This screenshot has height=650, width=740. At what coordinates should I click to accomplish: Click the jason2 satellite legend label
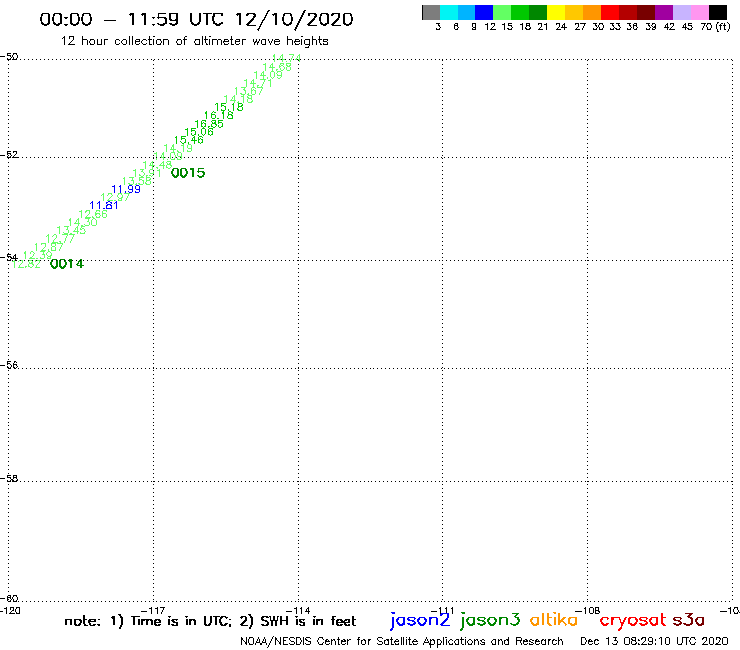(420, 620)
